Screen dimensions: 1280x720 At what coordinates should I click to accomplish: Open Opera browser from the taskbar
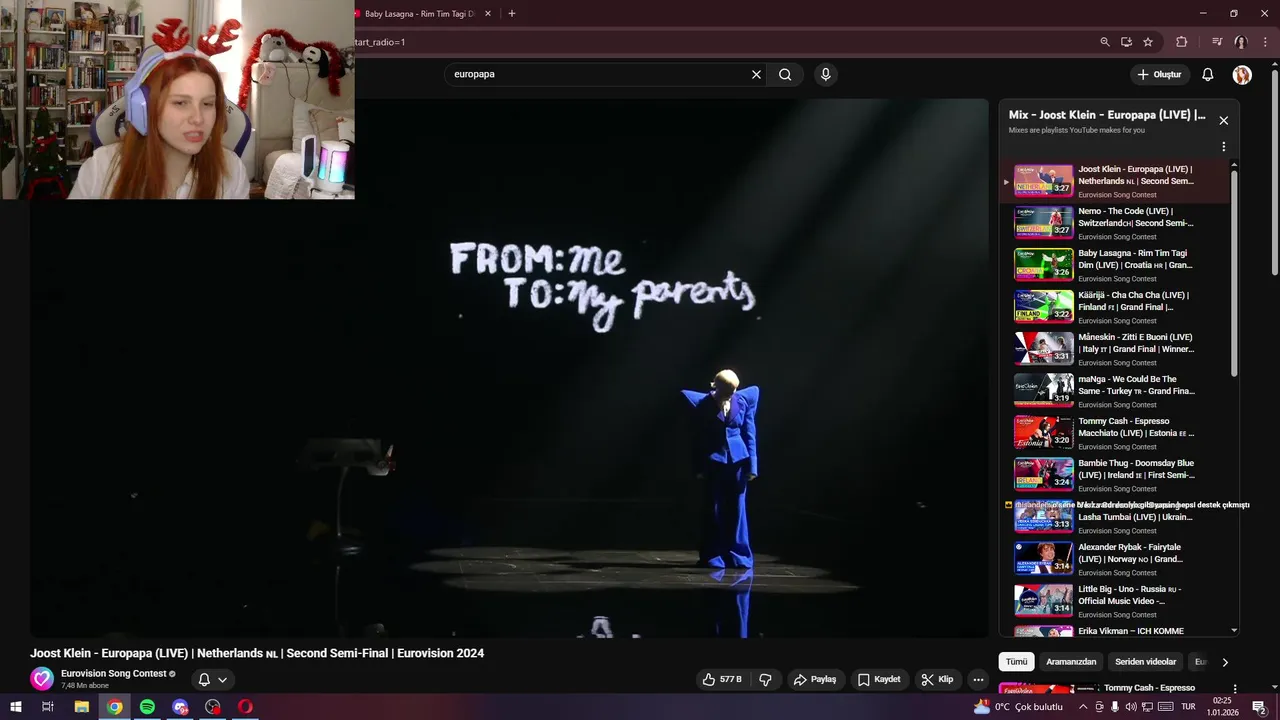point(245,707)
